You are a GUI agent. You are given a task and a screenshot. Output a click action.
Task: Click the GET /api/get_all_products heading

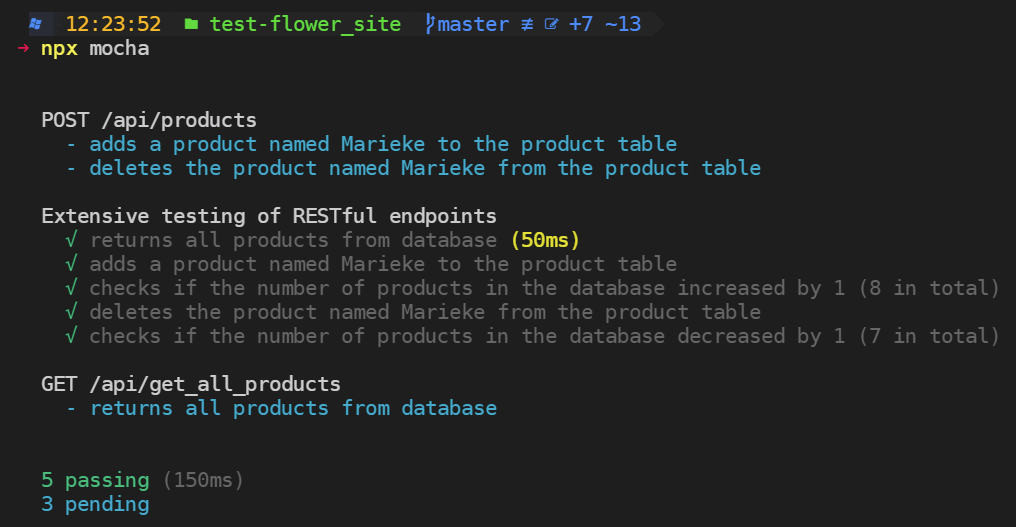click(x=191, y=384)
